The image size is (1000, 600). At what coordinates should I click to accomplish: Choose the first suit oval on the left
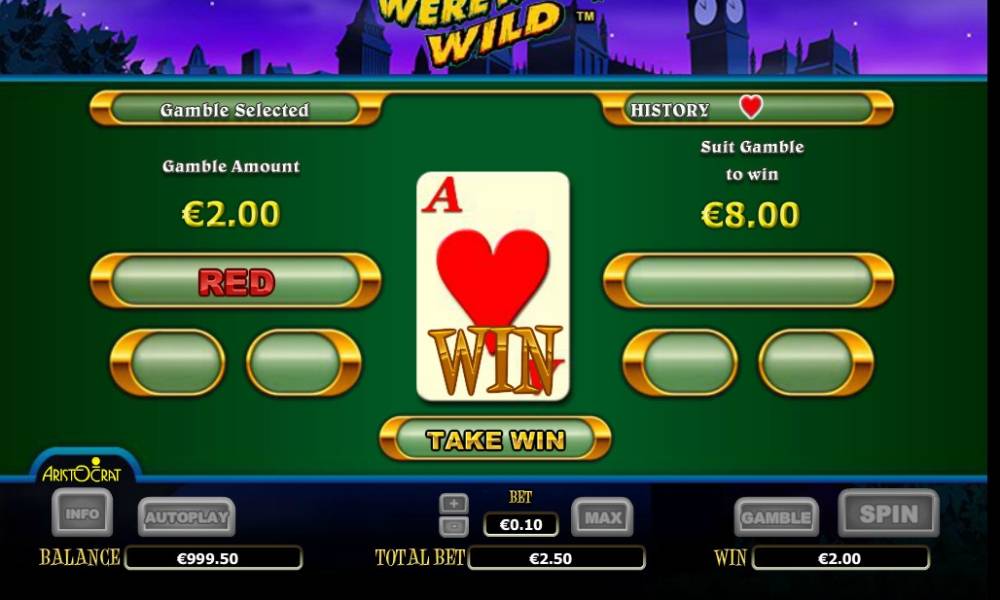[168, 362]
